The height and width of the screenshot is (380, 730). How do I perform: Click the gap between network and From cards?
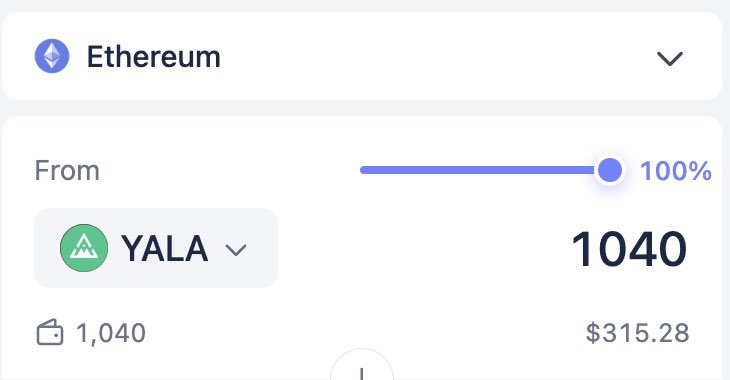[x=362, y=108]
